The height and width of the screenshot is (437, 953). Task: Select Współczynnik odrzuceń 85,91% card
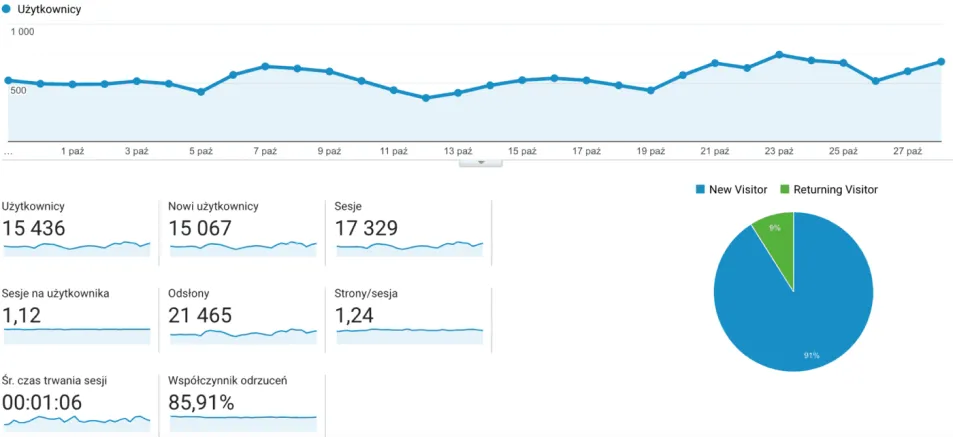pyautogui.click(x=242, y=404)
